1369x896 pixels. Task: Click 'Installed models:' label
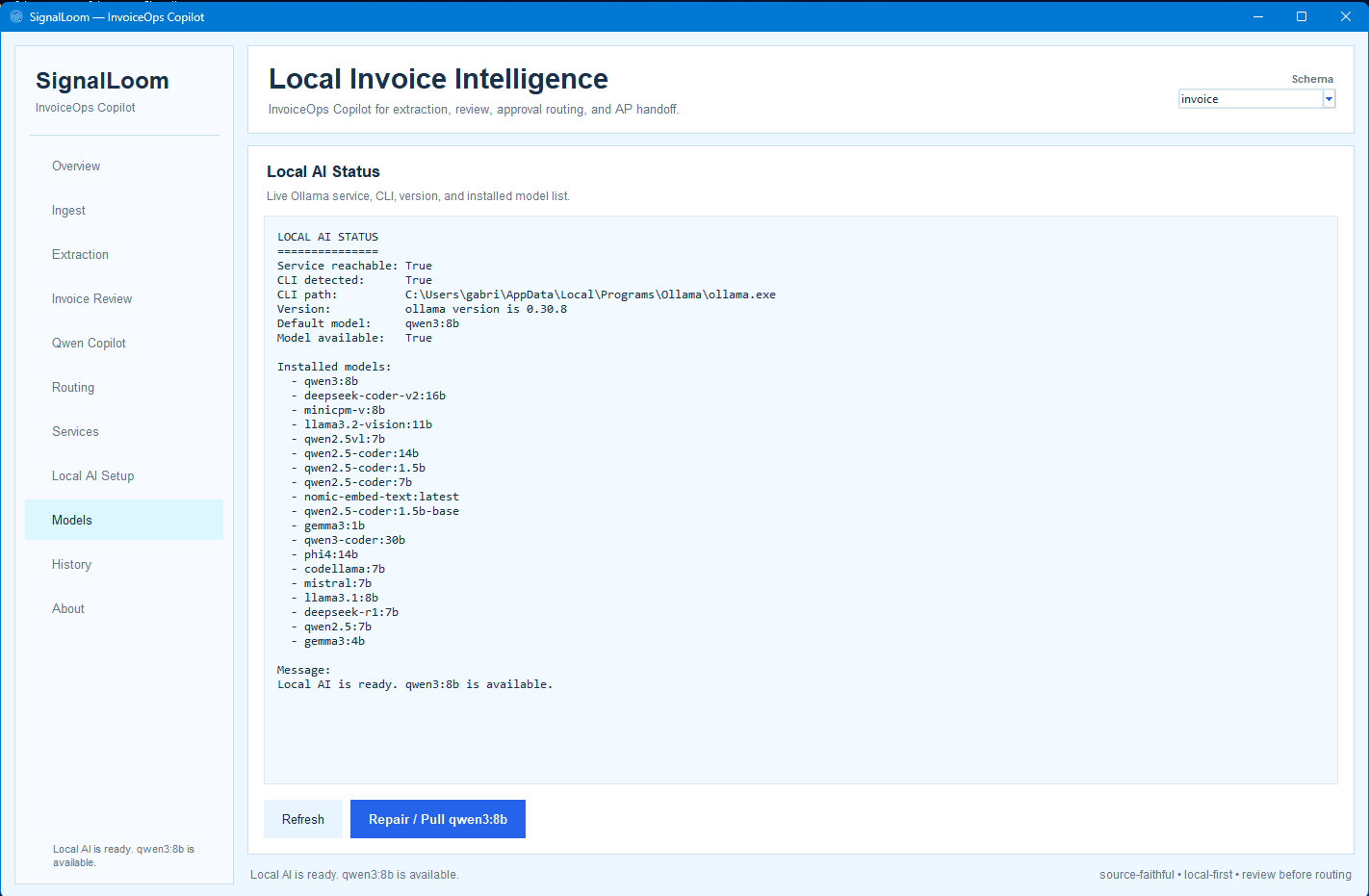pos(334,367)
